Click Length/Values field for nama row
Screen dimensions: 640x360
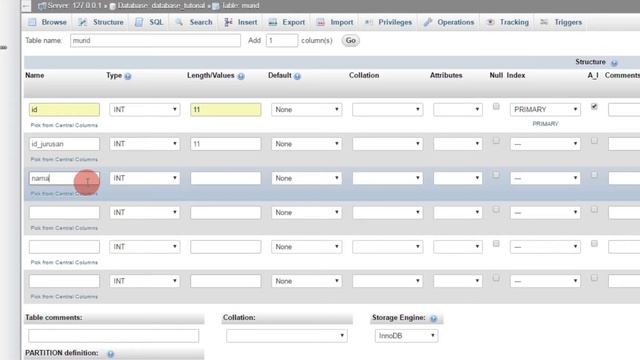click(226, 178)
